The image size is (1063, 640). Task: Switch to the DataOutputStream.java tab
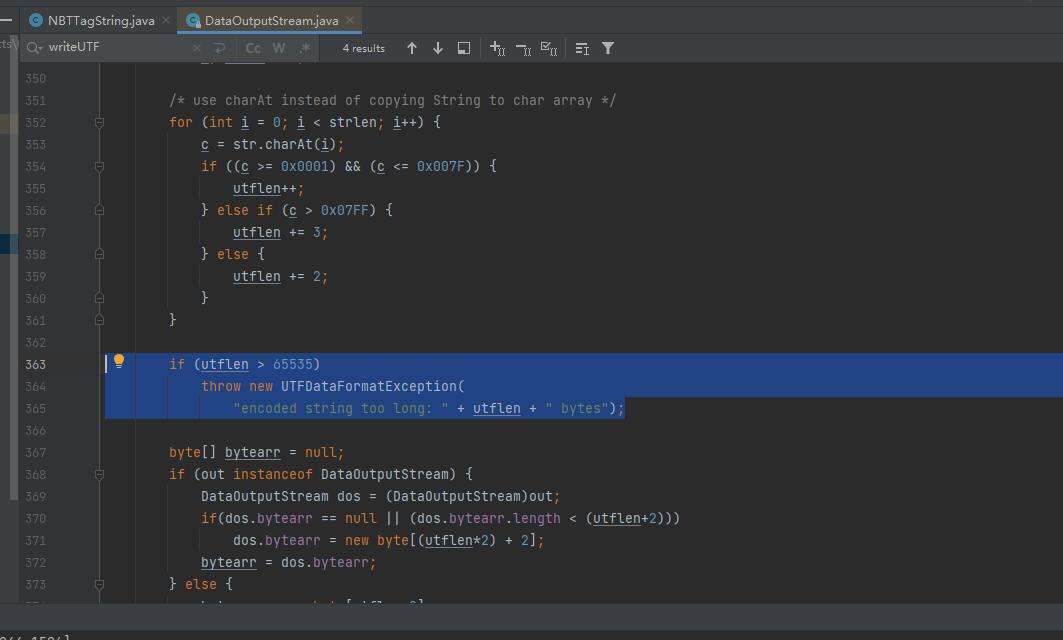point(271,21)
